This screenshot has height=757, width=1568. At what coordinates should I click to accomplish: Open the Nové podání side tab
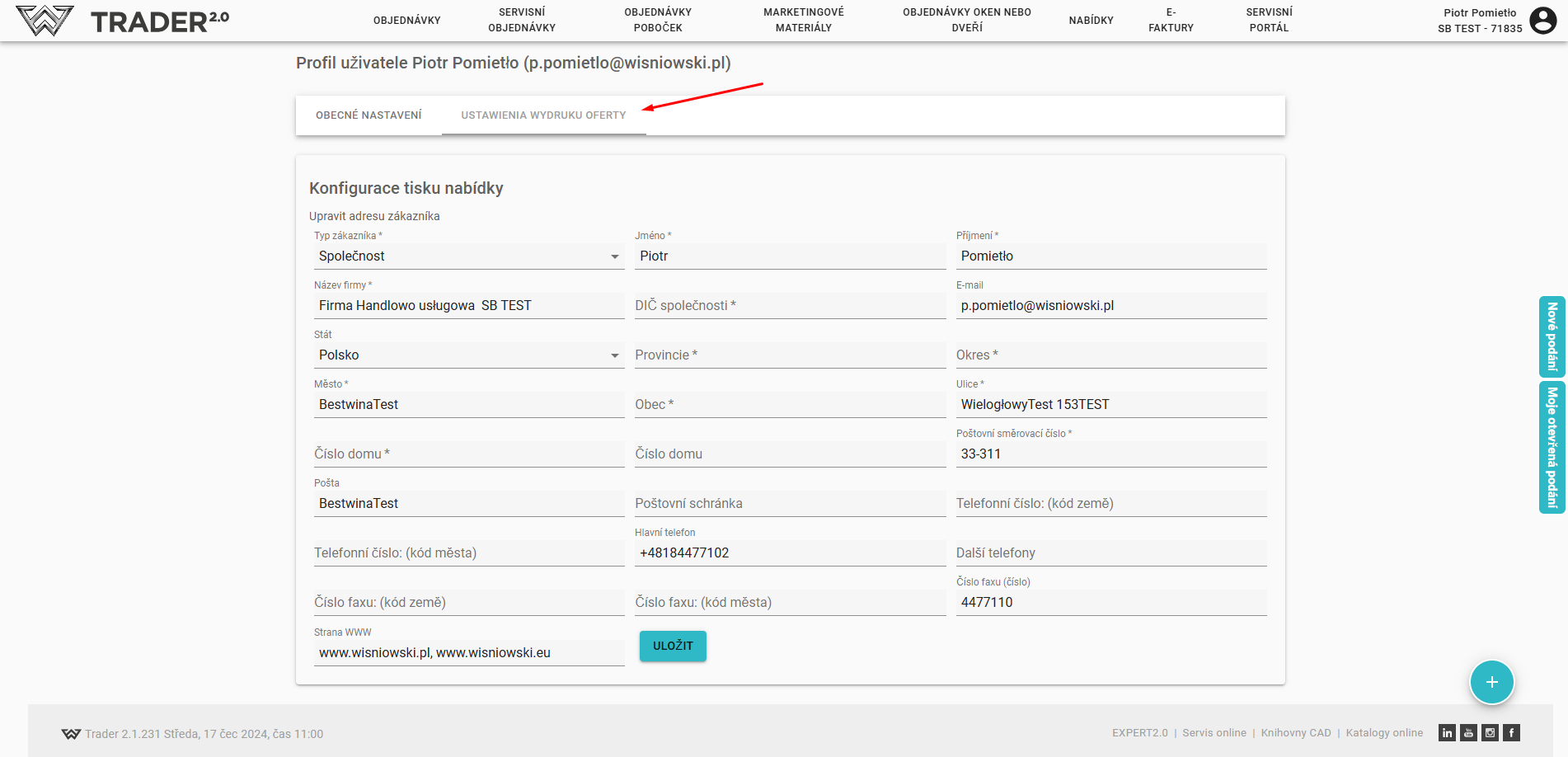point(1552,336)
